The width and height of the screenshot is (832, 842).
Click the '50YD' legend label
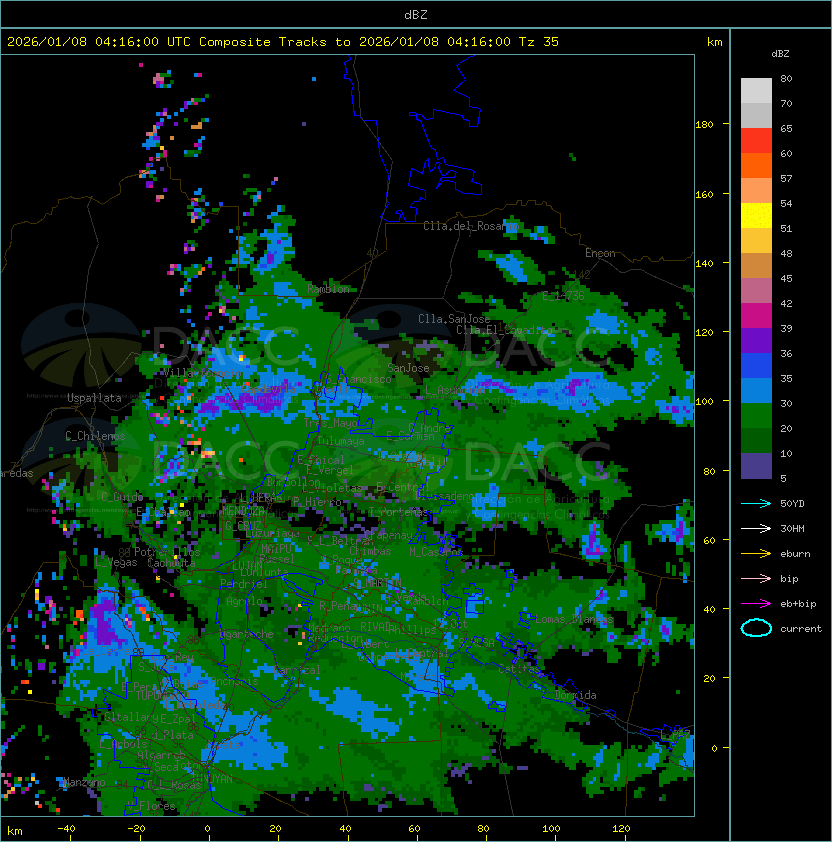tap(792, 504)
